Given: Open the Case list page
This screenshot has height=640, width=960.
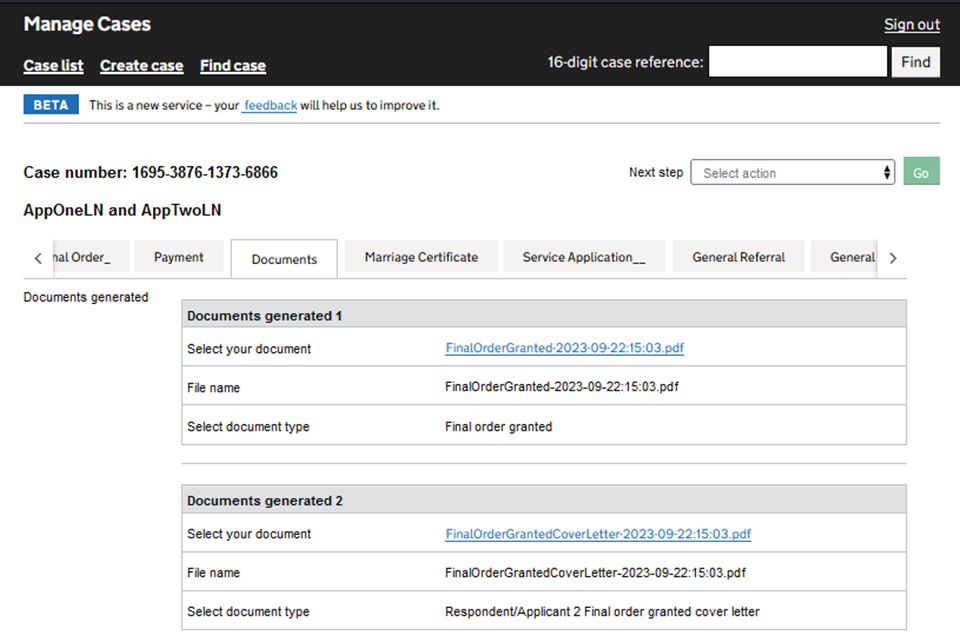Looking at the screenshot, I should (53, 66).
